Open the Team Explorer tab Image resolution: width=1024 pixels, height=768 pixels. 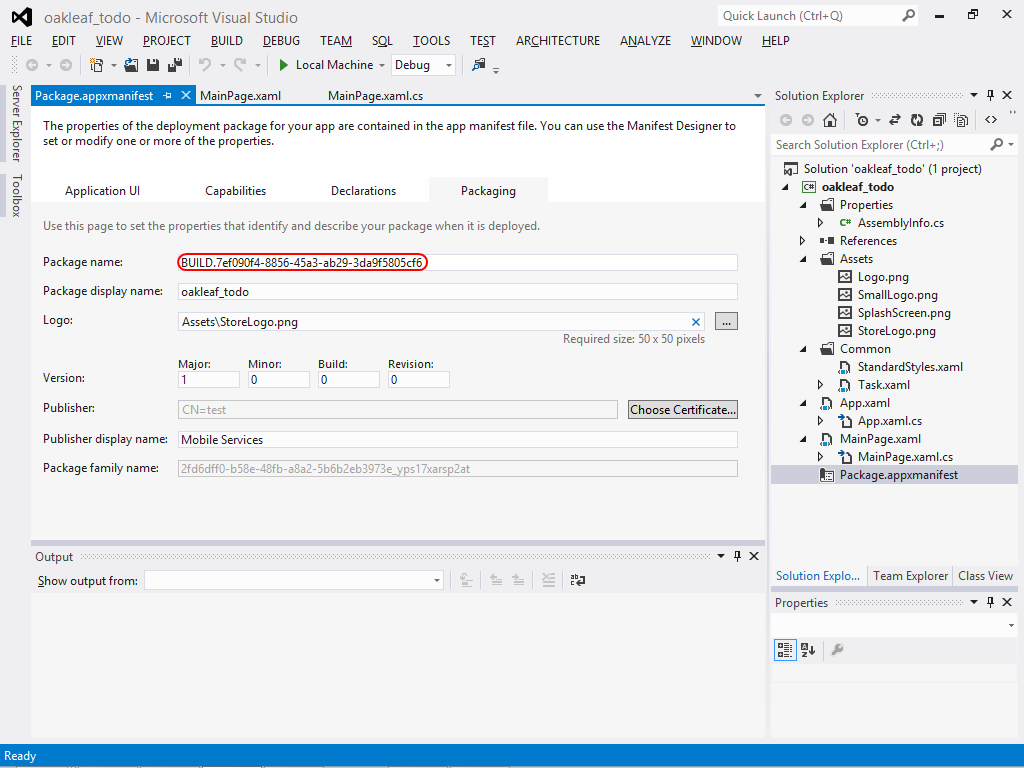click(x=910, y=576)
